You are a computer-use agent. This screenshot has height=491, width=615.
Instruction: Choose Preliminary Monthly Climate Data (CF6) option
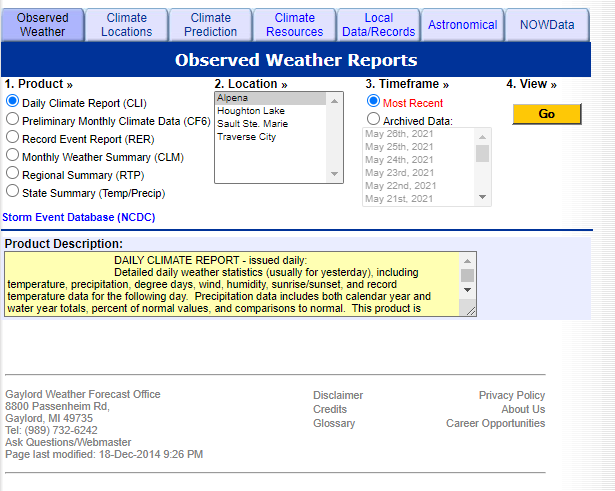tap(13, 120)
